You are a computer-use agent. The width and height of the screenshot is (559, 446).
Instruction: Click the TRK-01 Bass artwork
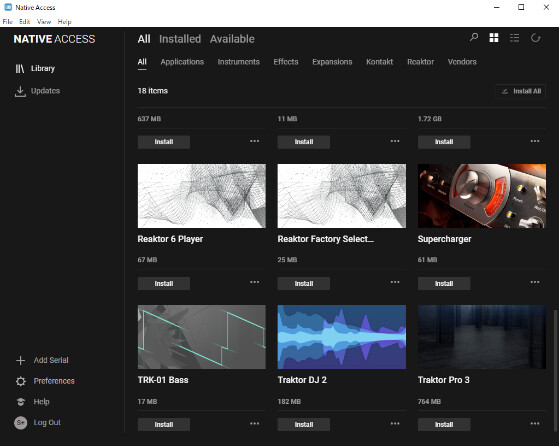(x=202, y=337)
